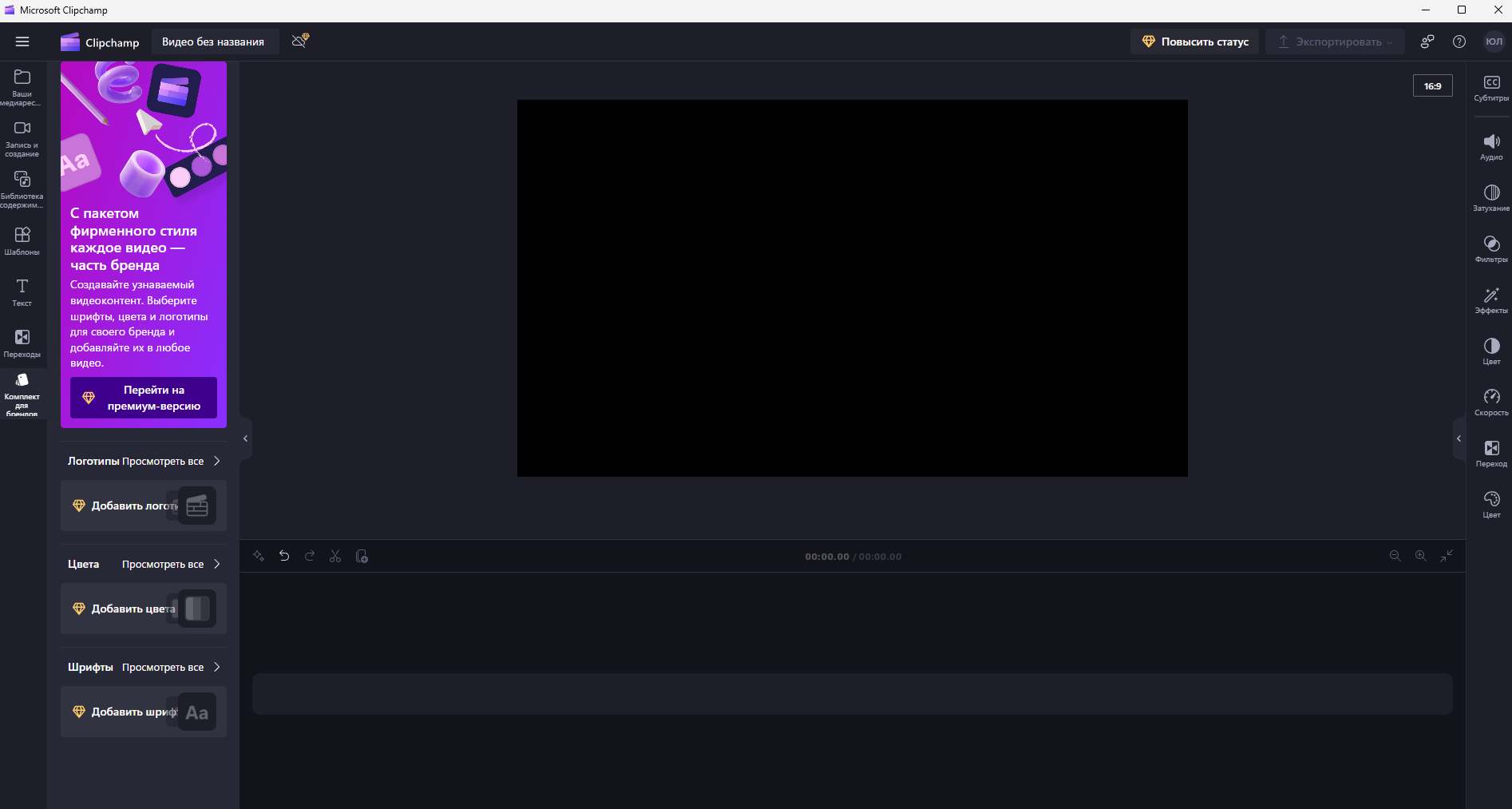Click Добавить шрифт button

click(144, 712)
